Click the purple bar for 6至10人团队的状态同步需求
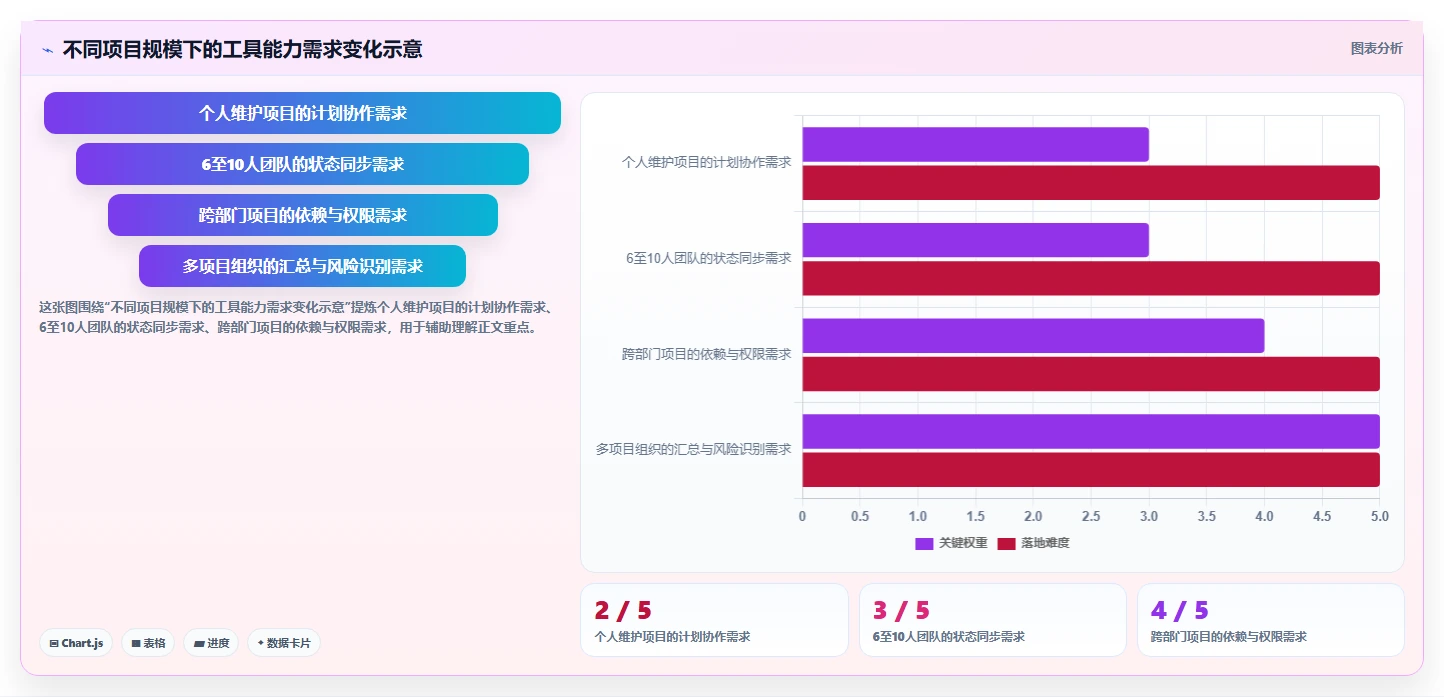 pos(975,240)
